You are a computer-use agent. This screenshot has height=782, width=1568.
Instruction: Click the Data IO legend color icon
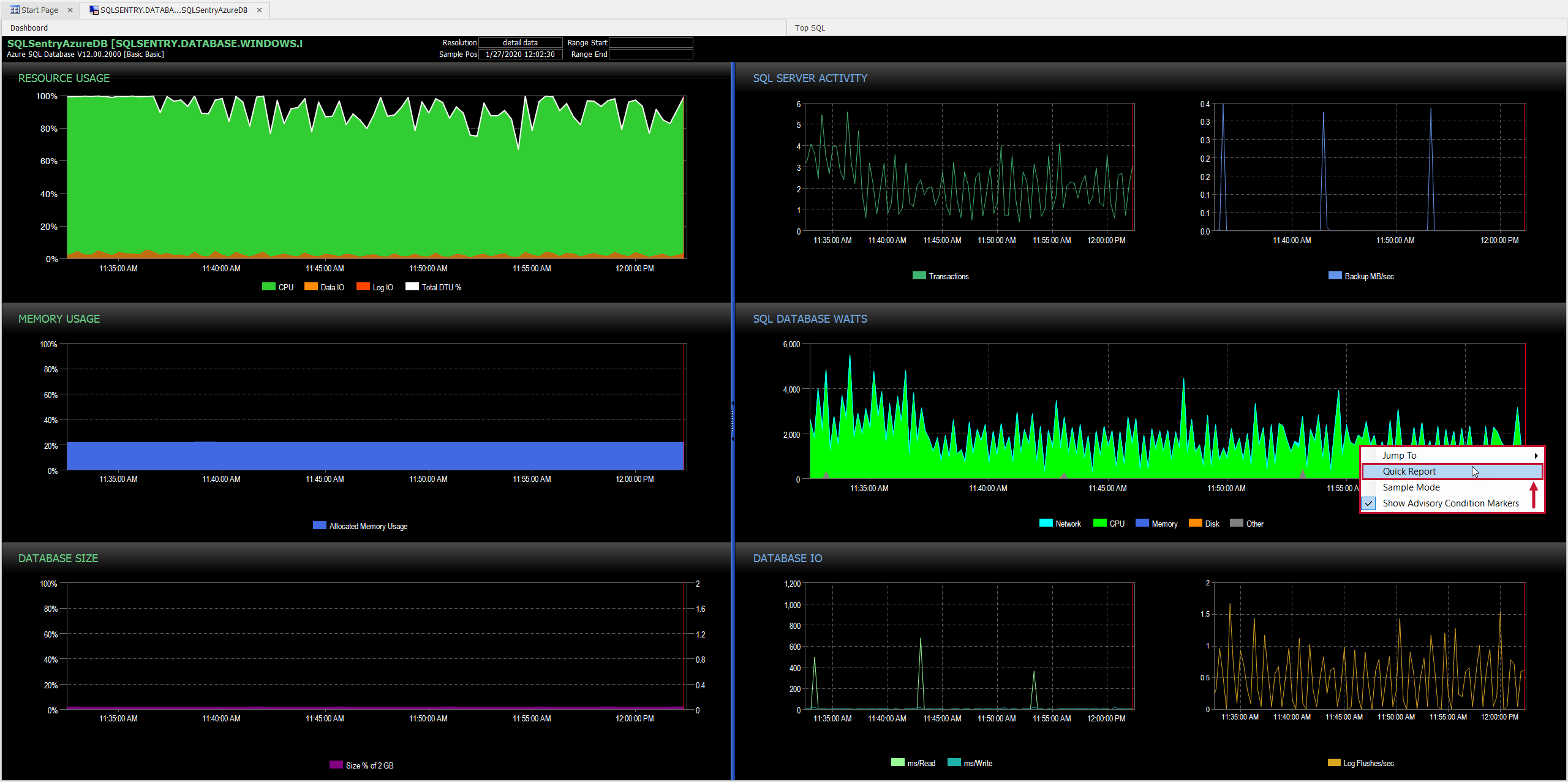click(311, 287)
